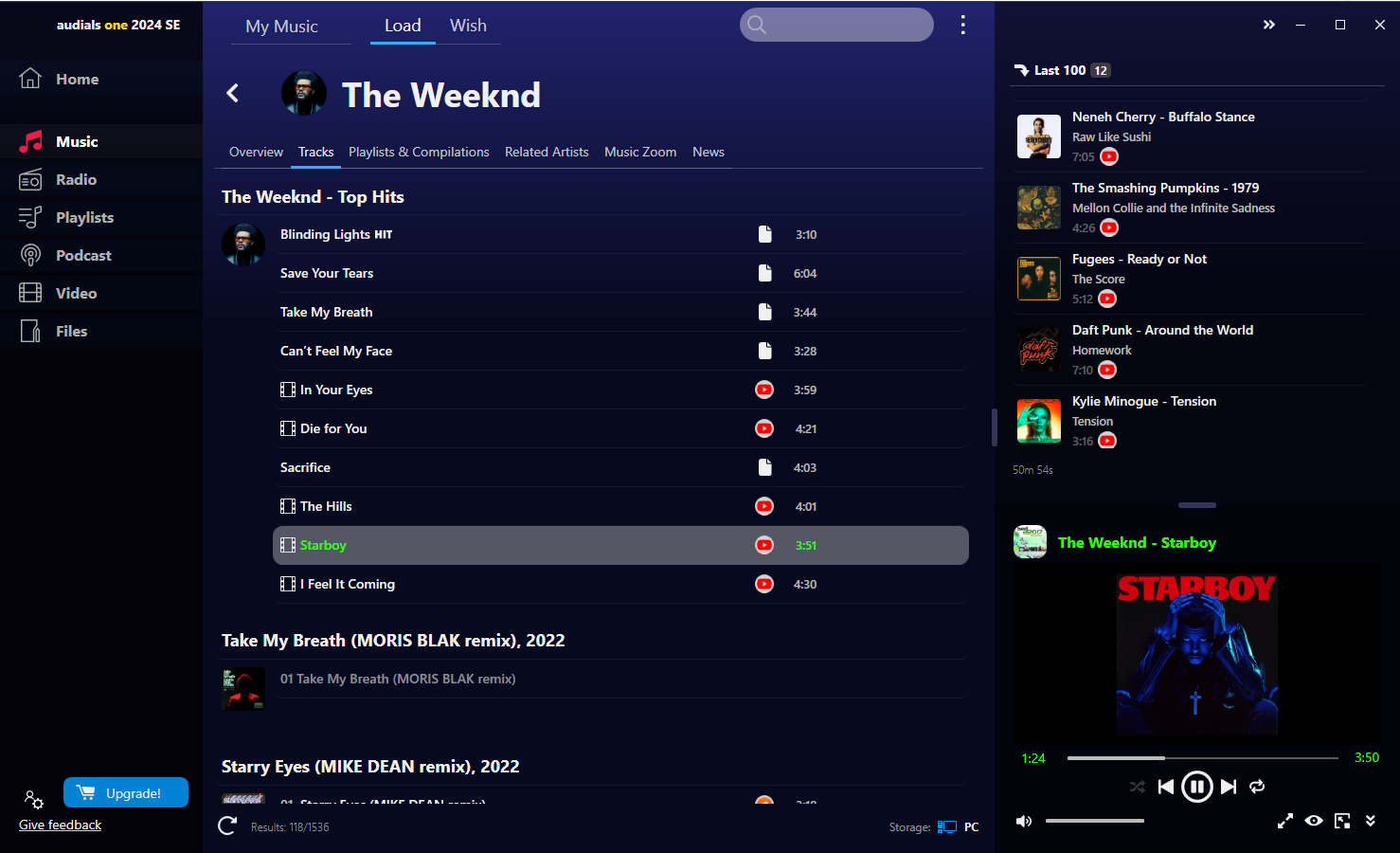Toggle the eye visibility icon in player
The height and width of the screenshot is (853, 1400).
(x=1314, y=821)
